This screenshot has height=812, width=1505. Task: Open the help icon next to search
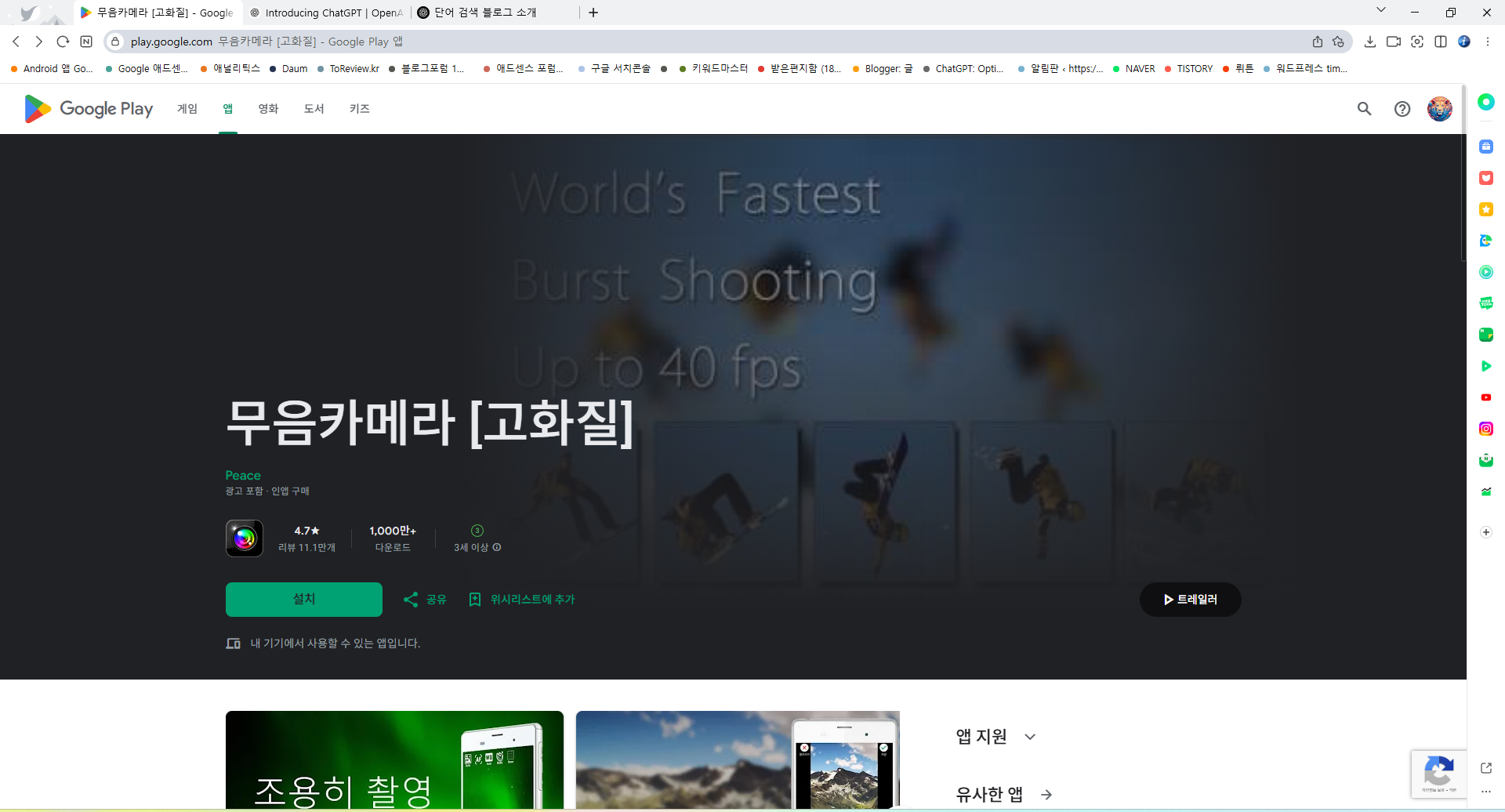tap(1402, 109)
